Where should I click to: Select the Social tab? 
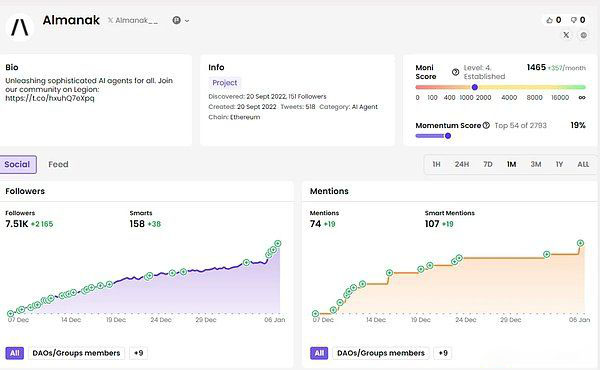(x=18, y=165)
